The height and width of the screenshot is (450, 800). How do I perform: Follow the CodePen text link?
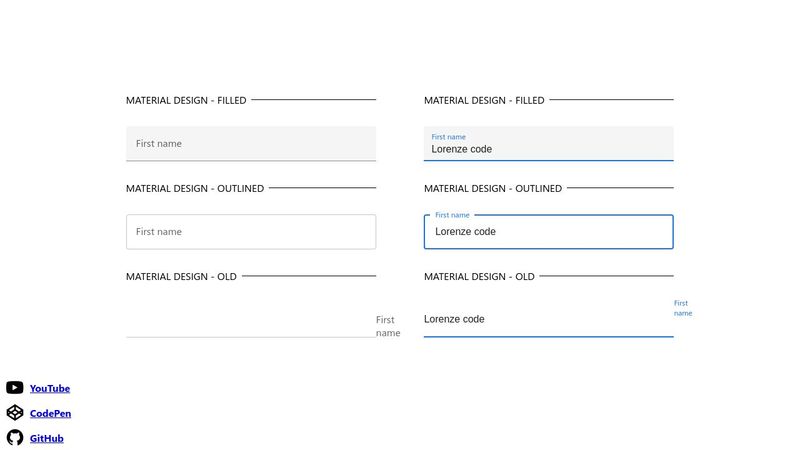pyautogui.click(x=50, y=414)
